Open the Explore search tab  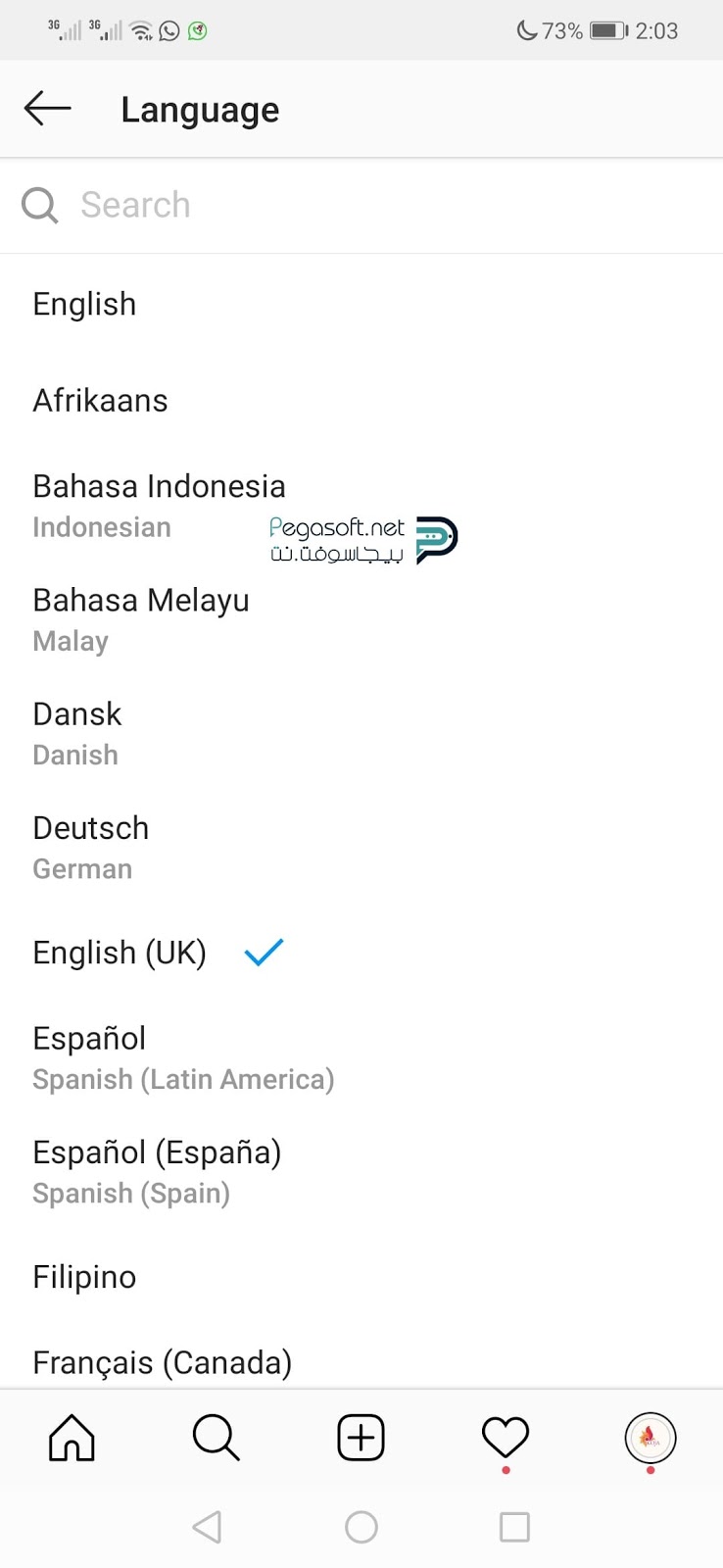click(x=217, y=1438)
